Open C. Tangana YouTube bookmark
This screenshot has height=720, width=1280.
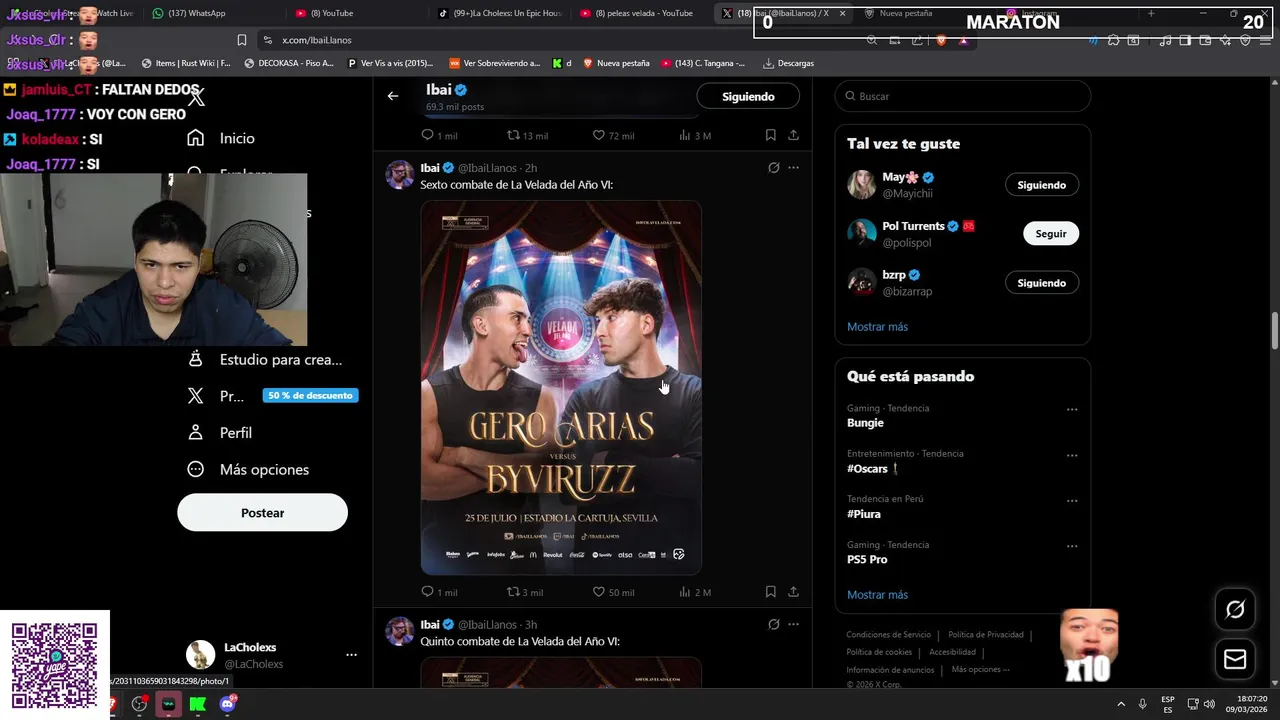pyautogui.click(x=703, y=63)
